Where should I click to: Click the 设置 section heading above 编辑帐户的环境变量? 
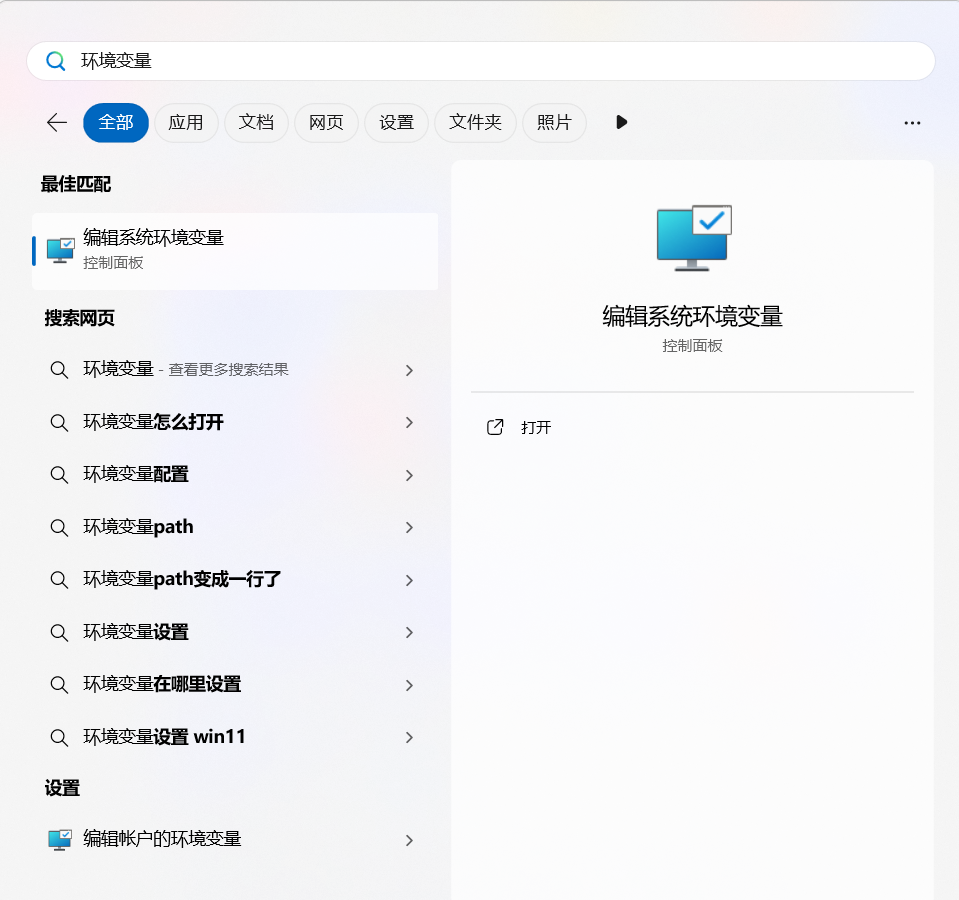62,788
